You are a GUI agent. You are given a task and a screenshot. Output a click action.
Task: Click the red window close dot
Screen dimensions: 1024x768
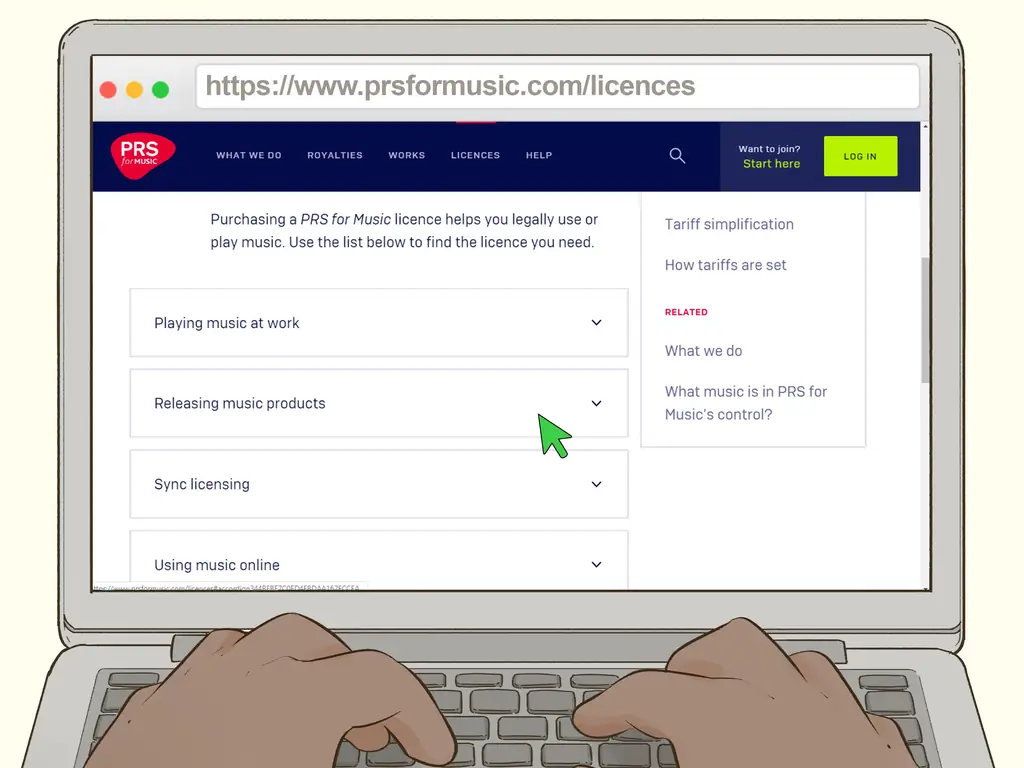coord(108,89)
